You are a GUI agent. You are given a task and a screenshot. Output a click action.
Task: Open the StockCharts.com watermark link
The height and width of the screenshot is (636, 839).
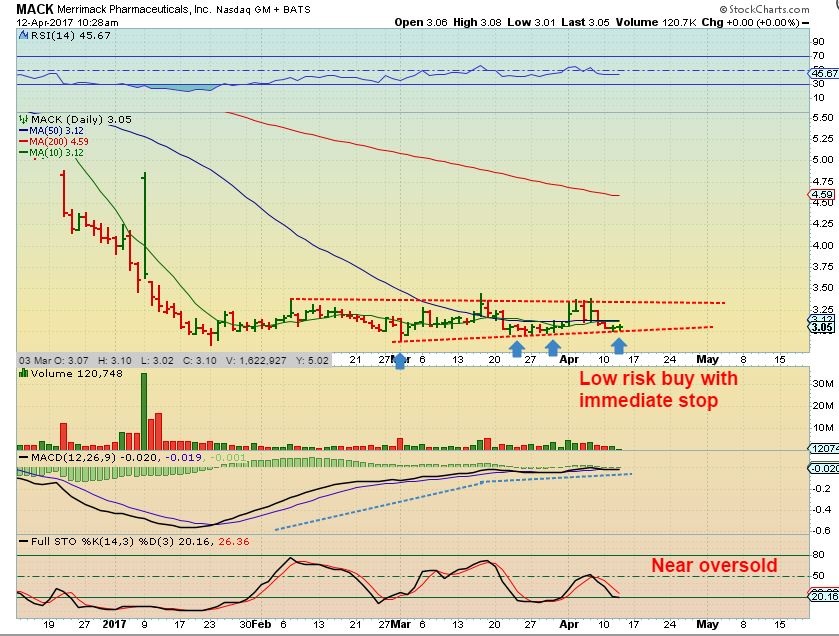click(x=787, y=8)
